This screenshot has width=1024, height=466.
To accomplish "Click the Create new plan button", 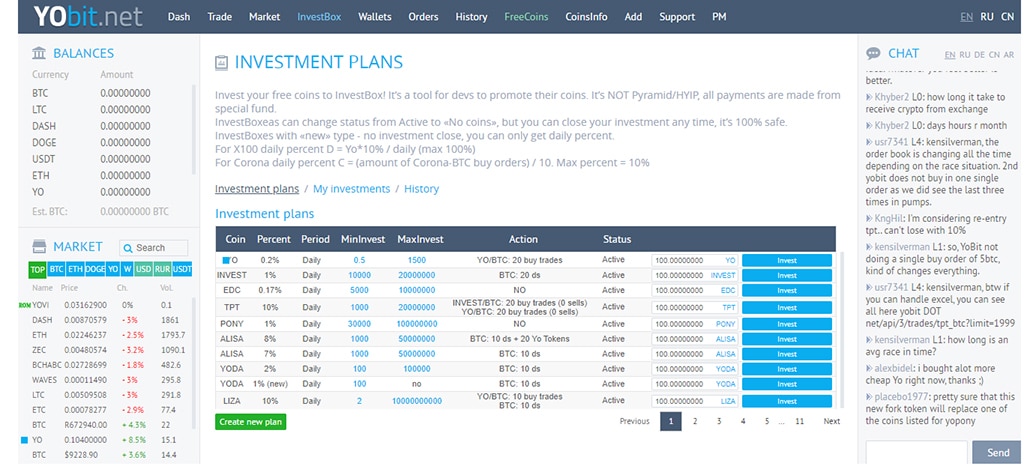I will pos(251,422).
